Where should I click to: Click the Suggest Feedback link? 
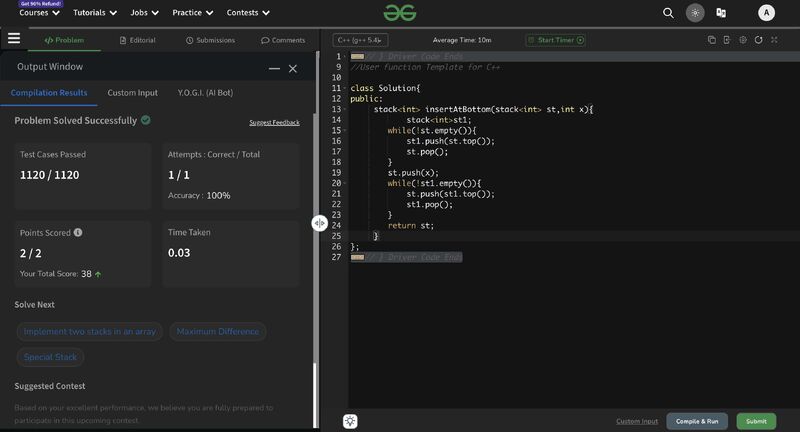tap(274, 122)
